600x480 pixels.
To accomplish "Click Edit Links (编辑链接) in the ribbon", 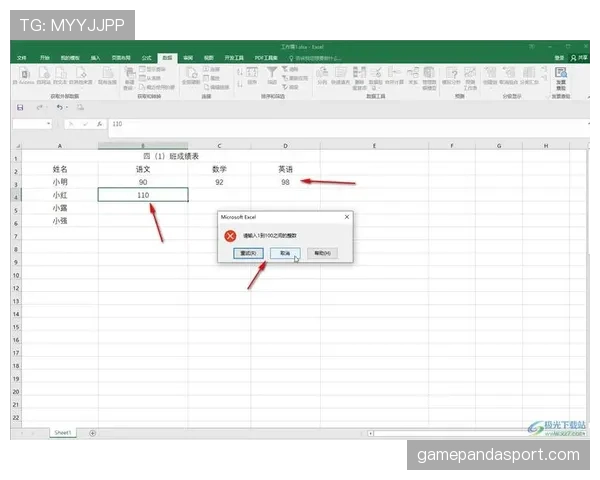I will (x=216, y=87).
